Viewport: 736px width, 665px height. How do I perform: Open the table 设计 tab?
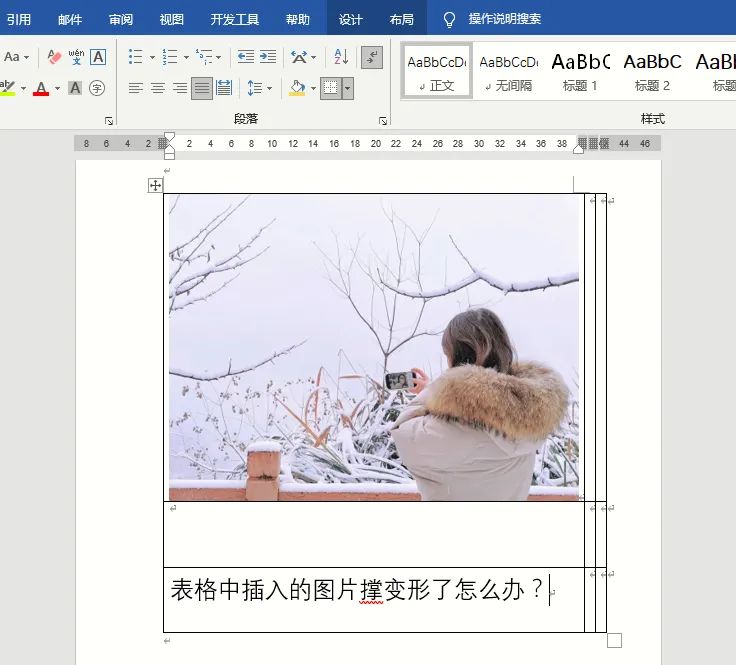pos(351,19)
